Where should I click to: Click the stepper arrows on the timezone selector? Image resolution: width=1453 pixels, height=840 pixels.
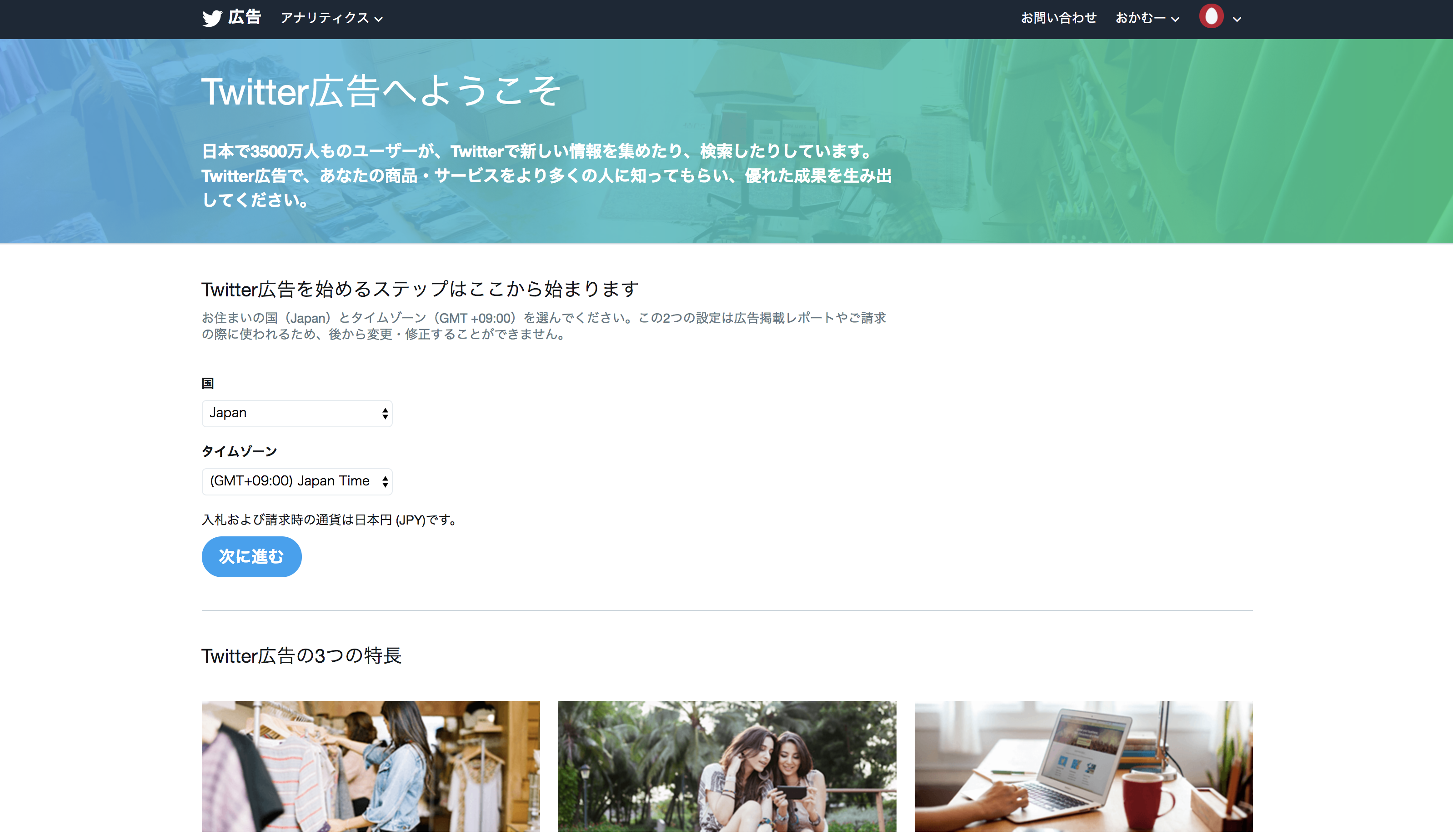click(x=384, y=481)
